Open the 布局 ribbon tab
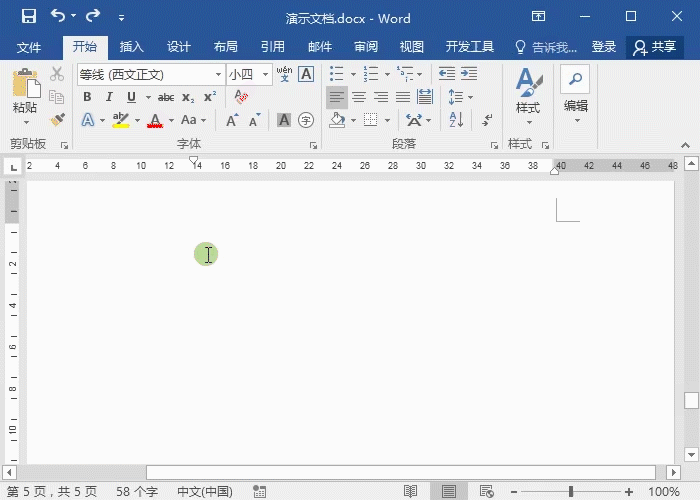The height and width of the screenshot is (500, 700). click(x=225, y=47)
